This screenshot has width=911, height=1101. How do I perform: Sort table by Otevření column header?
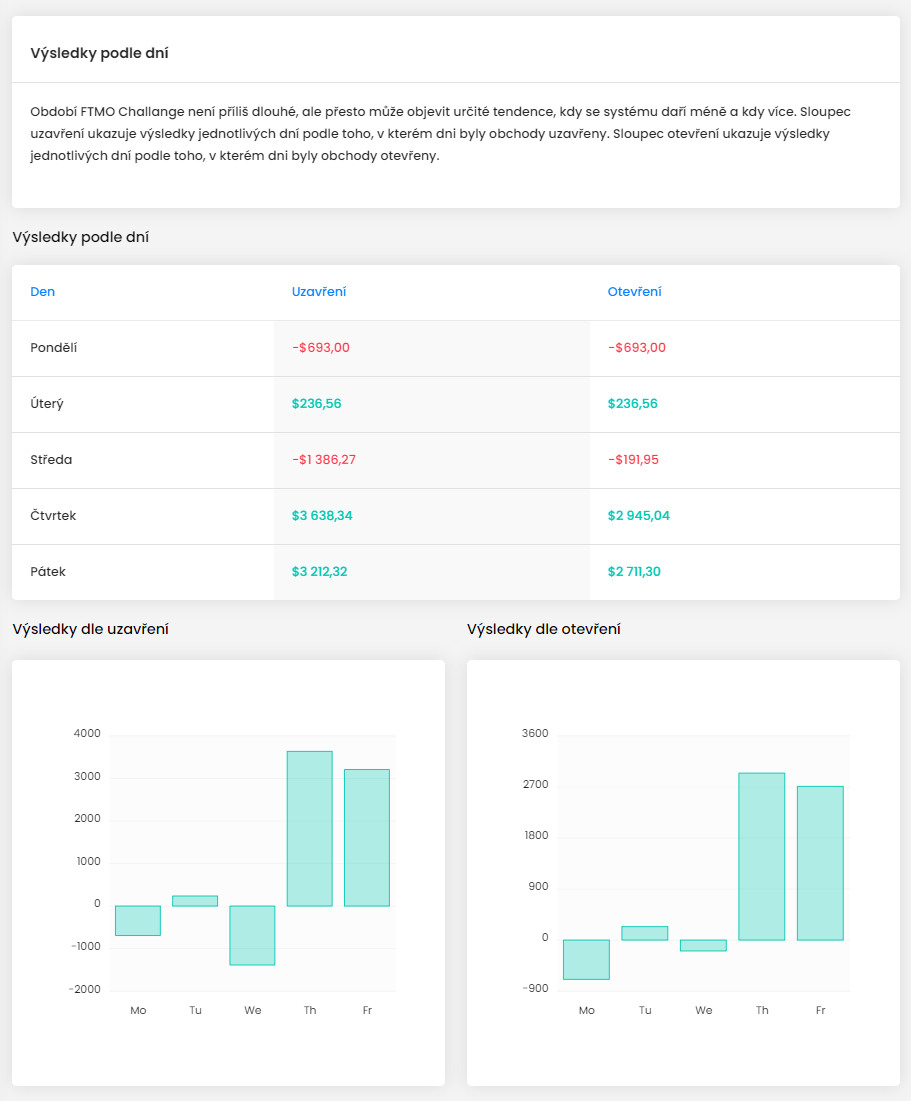coord(634,291)
